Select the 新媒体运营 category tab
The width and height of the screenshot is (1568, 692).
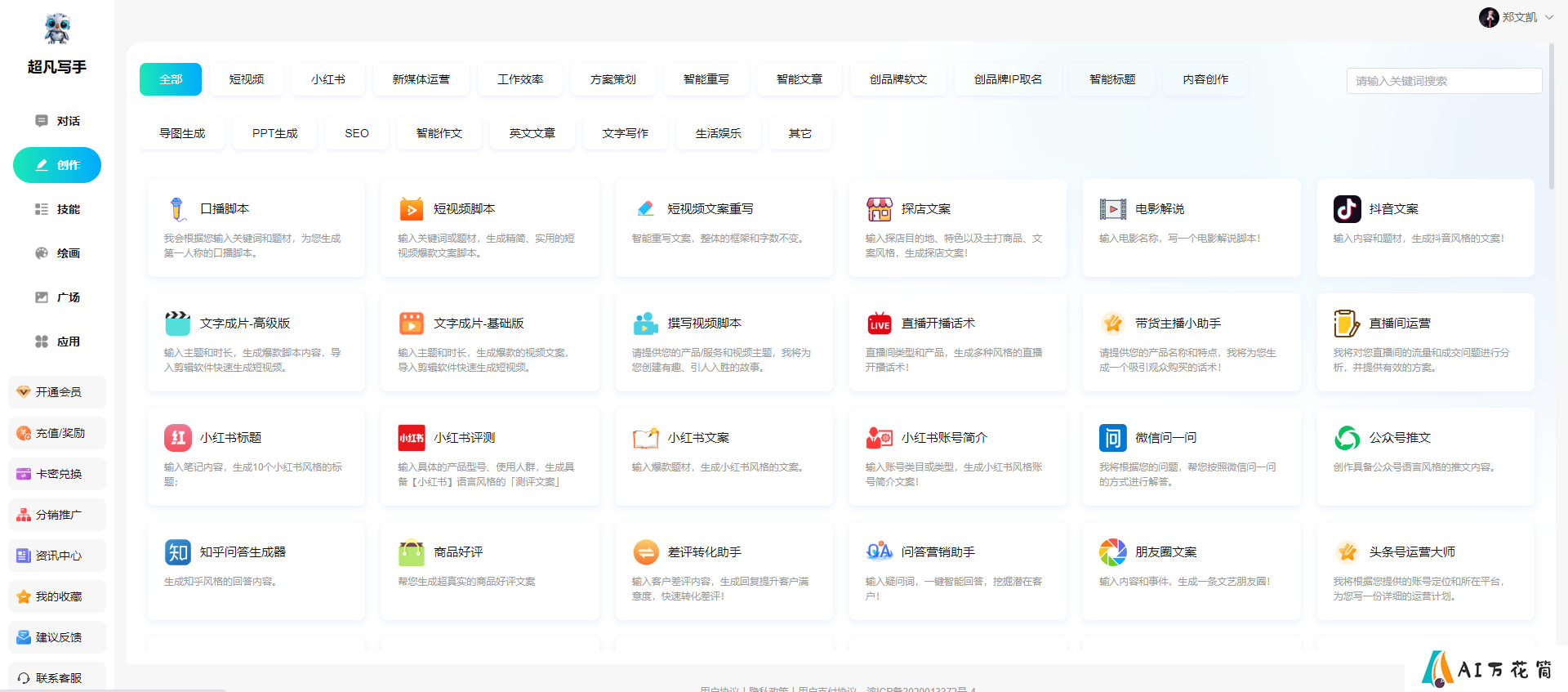point(421,79)
